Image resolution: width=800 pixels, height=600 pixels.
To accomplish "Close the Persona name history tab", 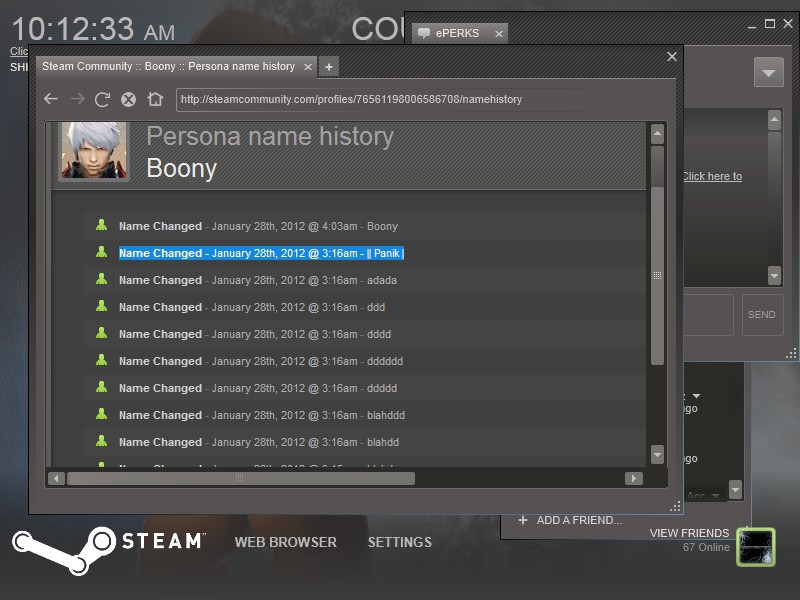I will pyautogui.click(x=308, y=67).
